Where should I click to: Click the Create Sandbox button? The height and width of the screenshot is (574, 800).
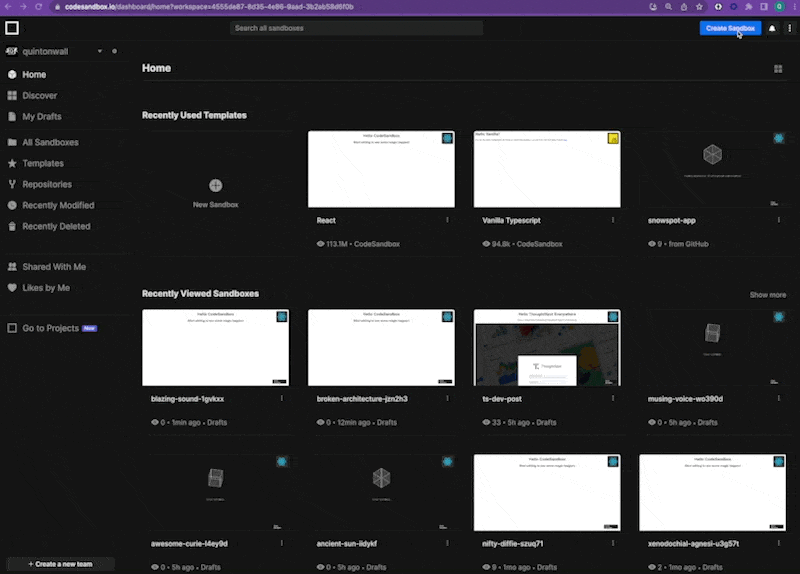tap(730, 29)
